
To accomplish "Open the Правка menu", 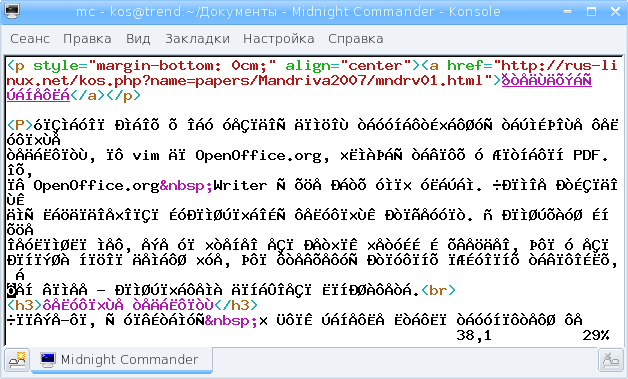I will click(87, 39).
